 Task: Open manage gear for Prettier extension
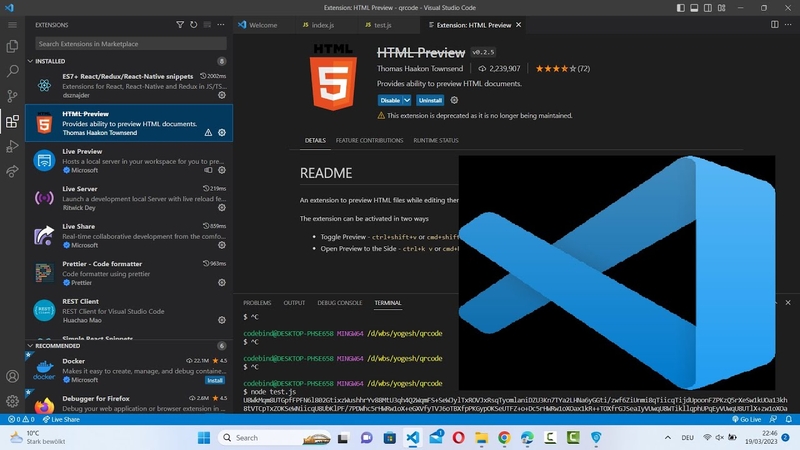(x=222, y=283)
